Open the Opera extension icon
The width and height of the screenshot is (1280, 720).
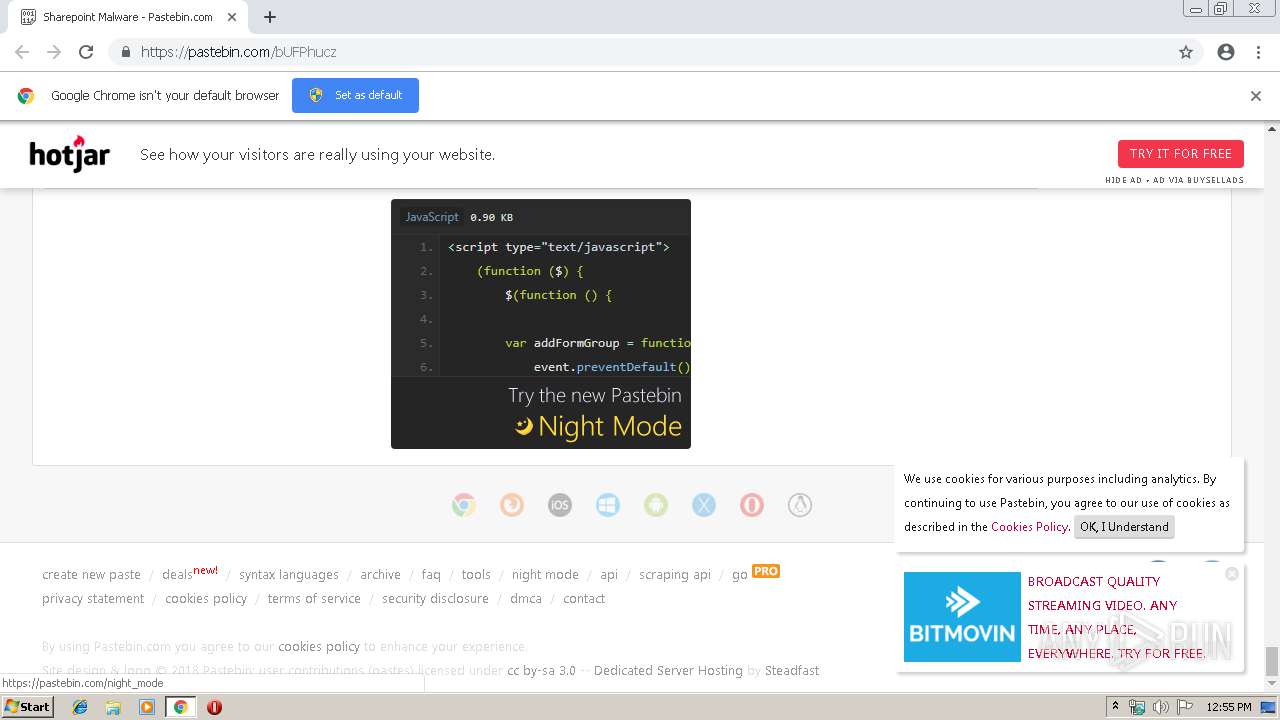tap(751, 505)
